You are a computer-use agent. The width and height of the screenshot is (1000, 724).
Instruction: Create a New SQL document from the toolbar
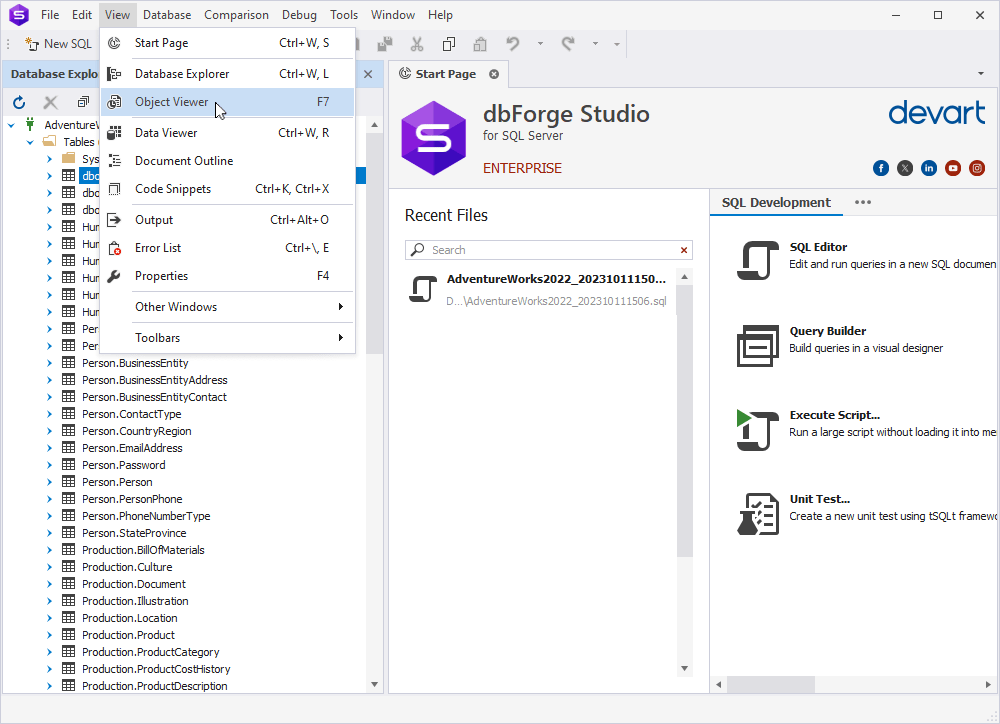(57, 44)
